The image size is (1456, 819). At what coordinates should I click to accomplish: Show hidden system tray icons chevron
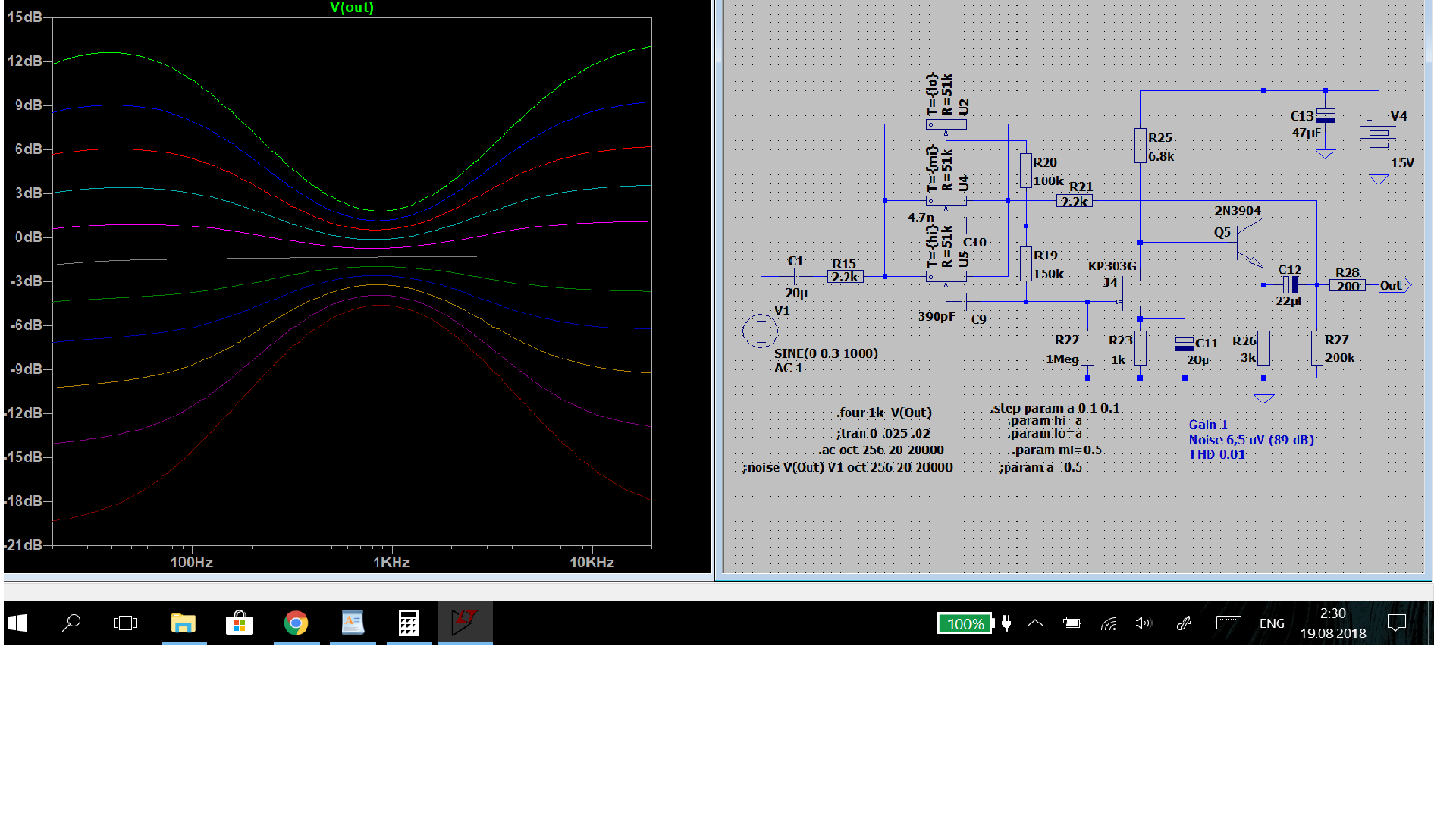click(1035, 623)
